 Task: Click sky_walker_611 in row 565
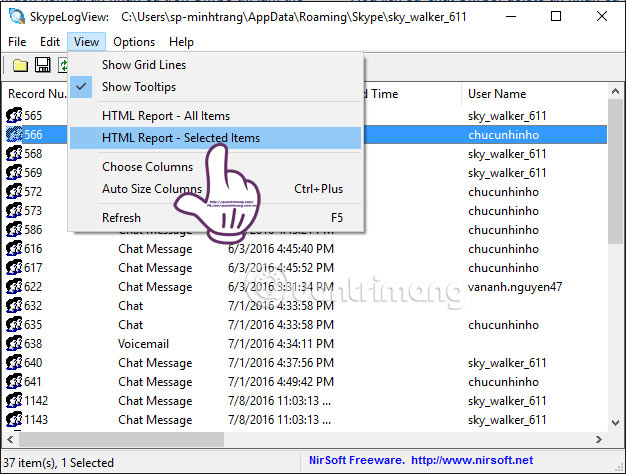click(x=507, y=116)
